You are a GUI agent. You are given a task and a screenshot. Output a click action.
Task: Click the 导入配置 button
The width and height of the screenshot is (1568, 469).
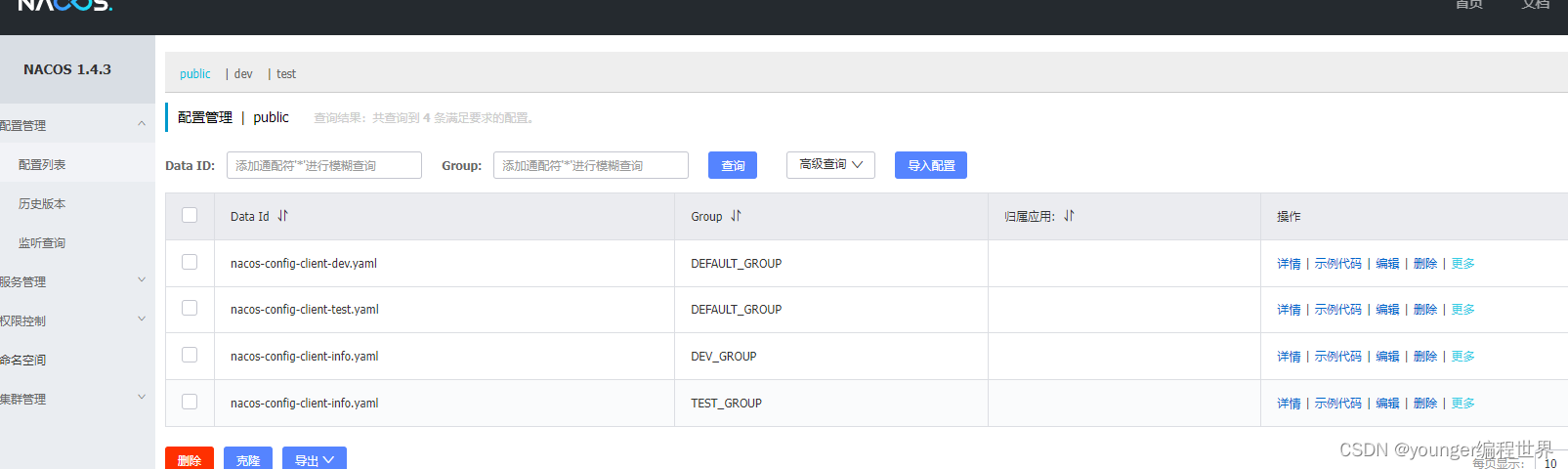[x=931, y=165]
